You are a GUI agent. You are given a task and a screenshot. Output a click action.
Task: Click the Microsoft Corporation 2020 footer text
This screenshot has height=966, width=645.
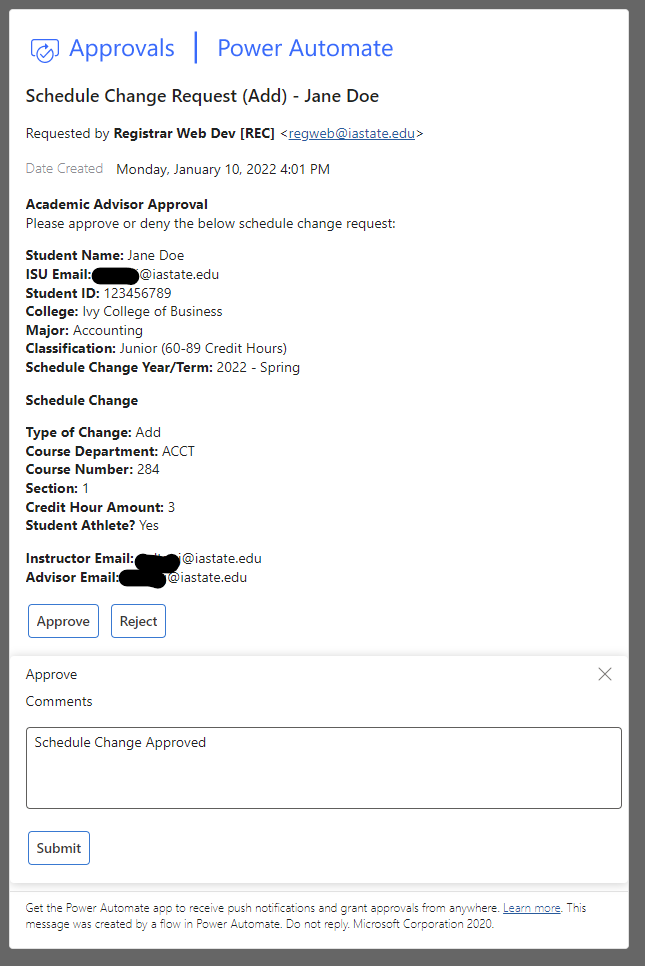[423, 924]
